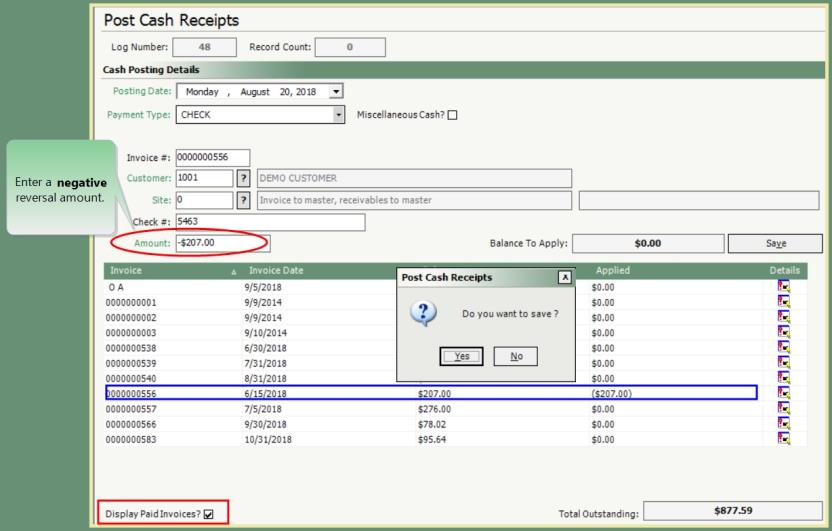Expand Payment Type dropdown
The width and height of the screenshot is (832, 531).
point(339,114)
